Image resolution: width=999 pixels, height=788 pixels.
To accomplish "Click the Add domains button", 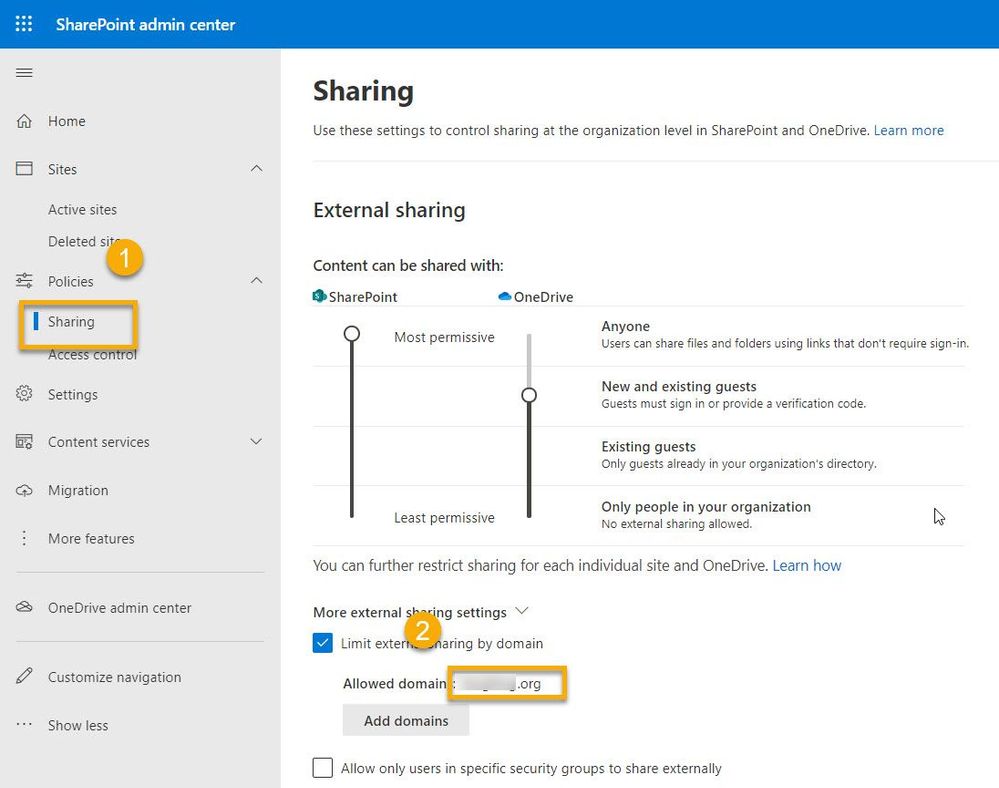I will 406,720.
